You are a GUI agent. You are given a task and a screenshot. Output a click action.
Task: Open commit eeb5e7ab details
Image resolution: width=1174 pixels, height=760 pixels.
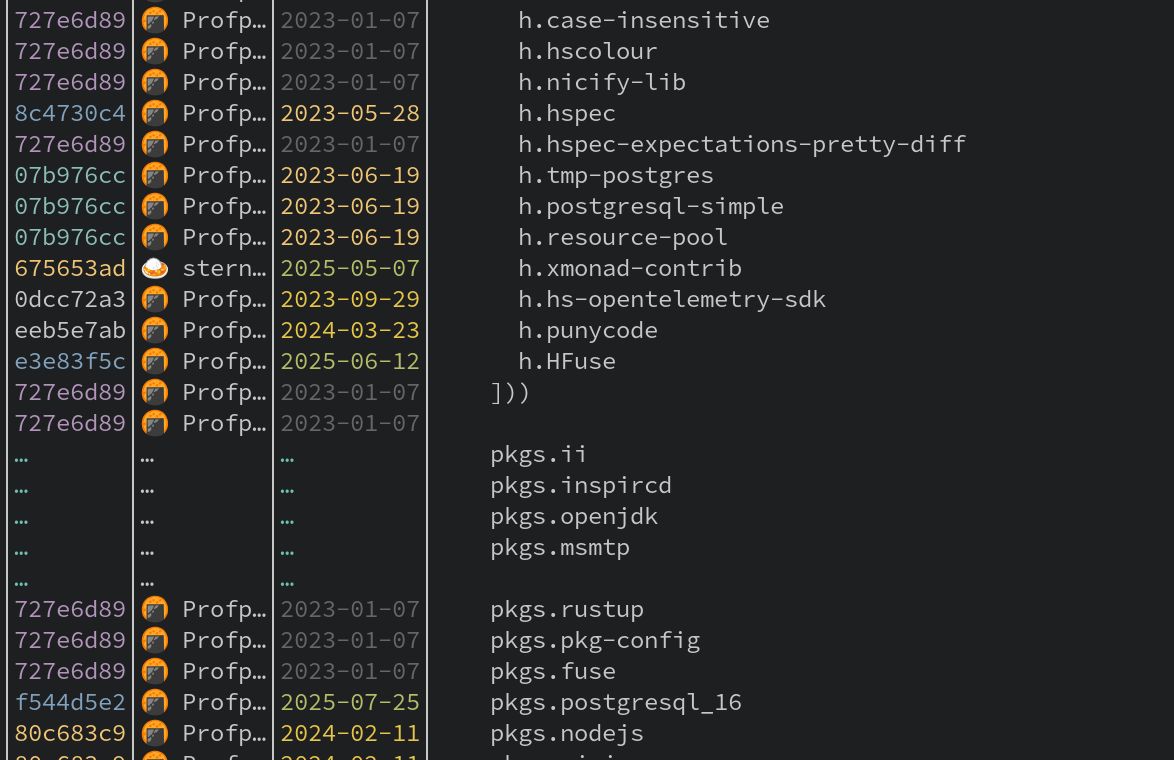click(x=70, y=330)
